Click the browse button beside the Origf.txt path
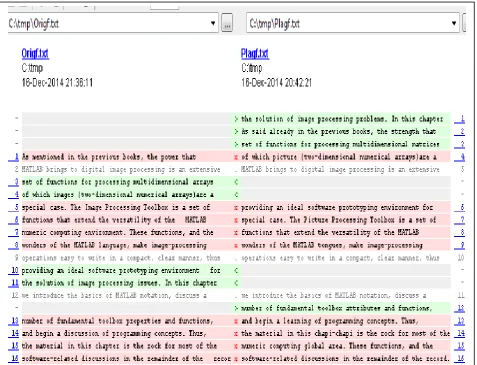Image resolution: width=477 pixels, height=365 pixels. point(227,23)
